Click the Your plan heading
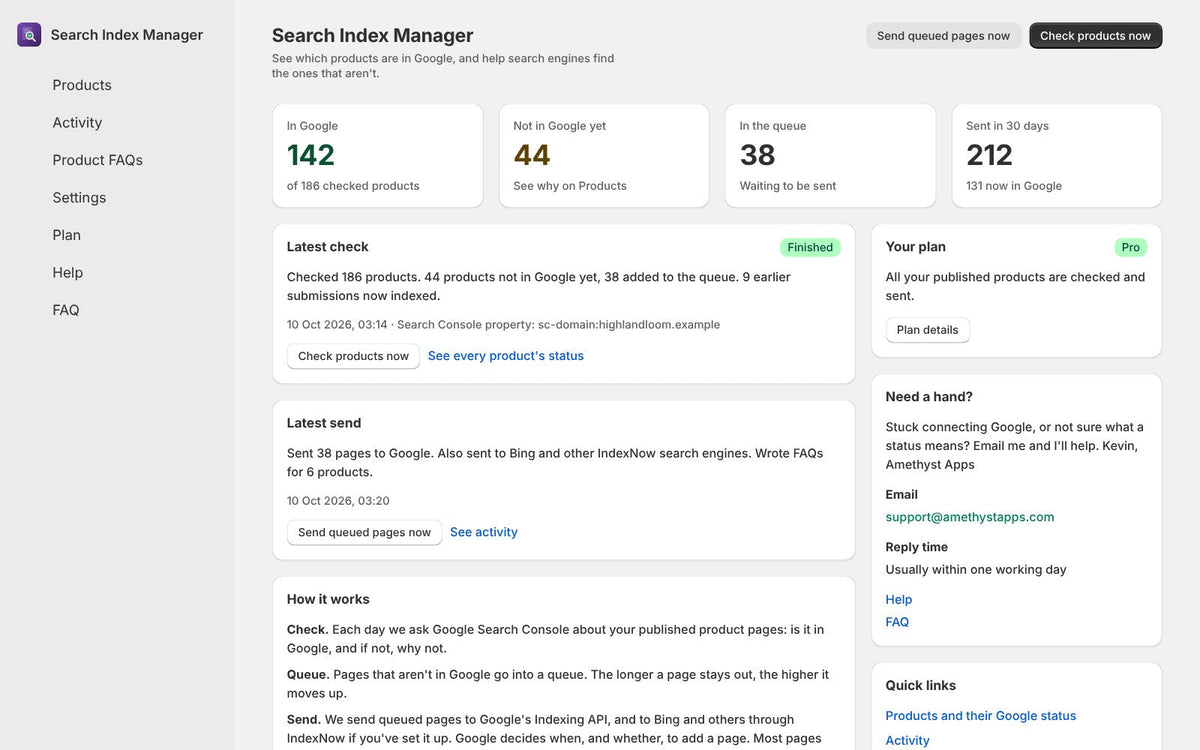This screenshot has width=1200, height=750. click(916, 247)
